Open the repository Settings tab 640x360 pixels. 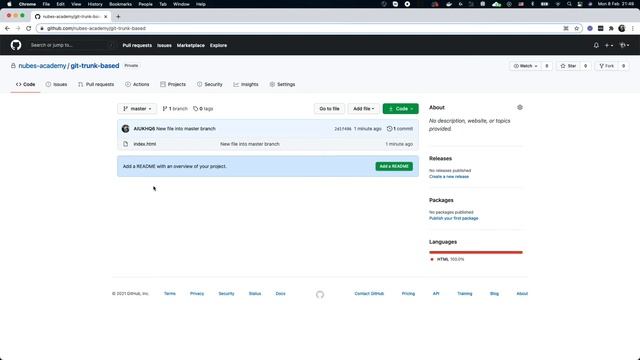click(x=282, y=84)
